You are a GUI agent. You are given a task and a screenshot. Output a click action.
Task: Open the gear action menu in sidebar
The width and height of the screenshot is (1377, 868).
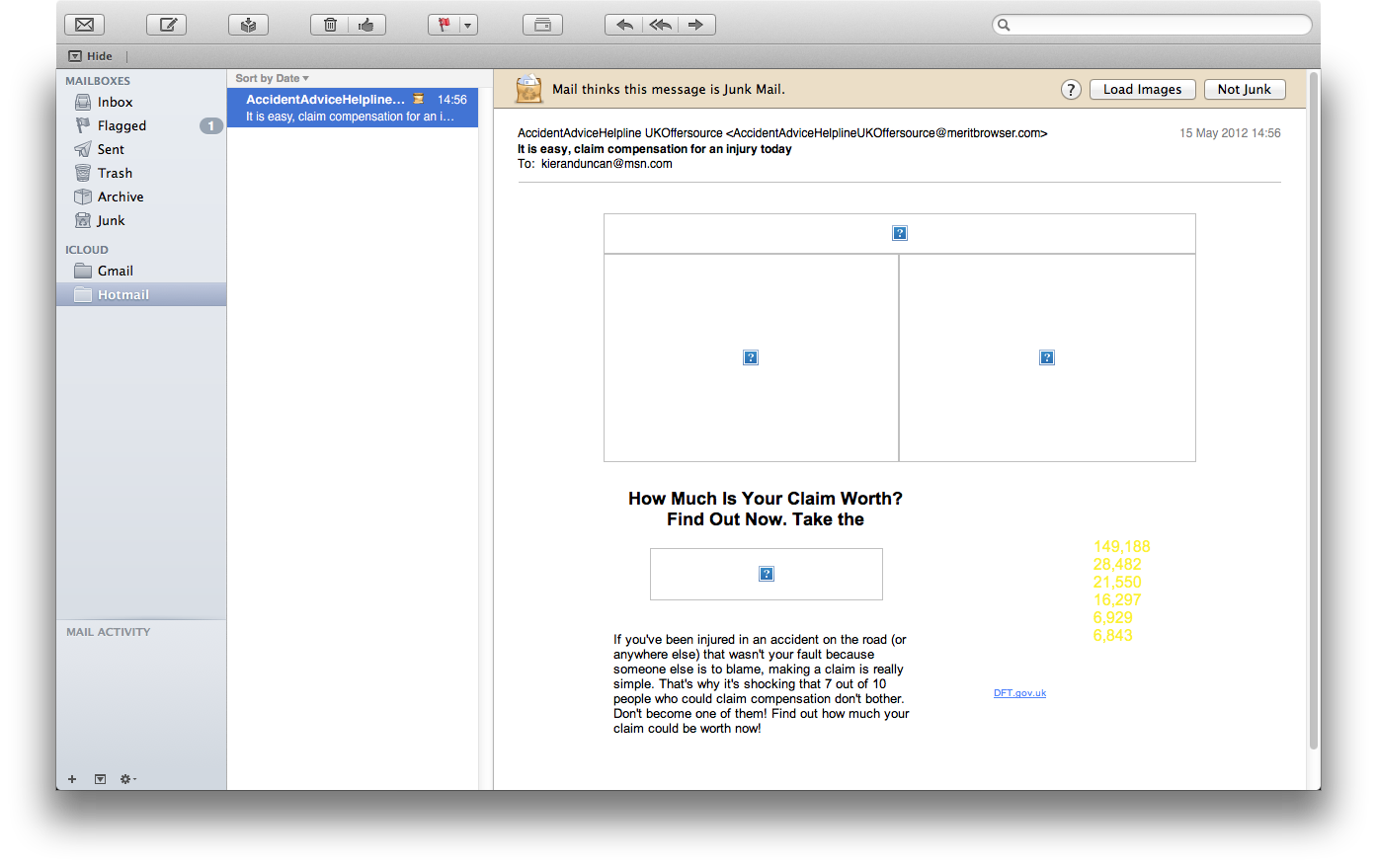[x=127, y=779]
